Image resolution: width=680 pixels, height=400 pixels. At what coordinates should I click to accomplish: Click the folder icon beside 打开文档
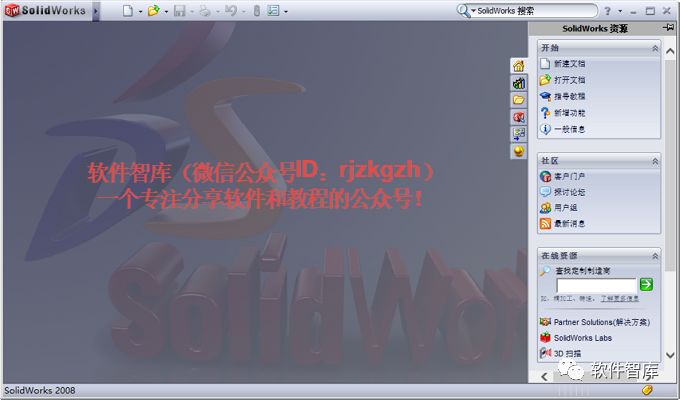[x=545, y=80]
